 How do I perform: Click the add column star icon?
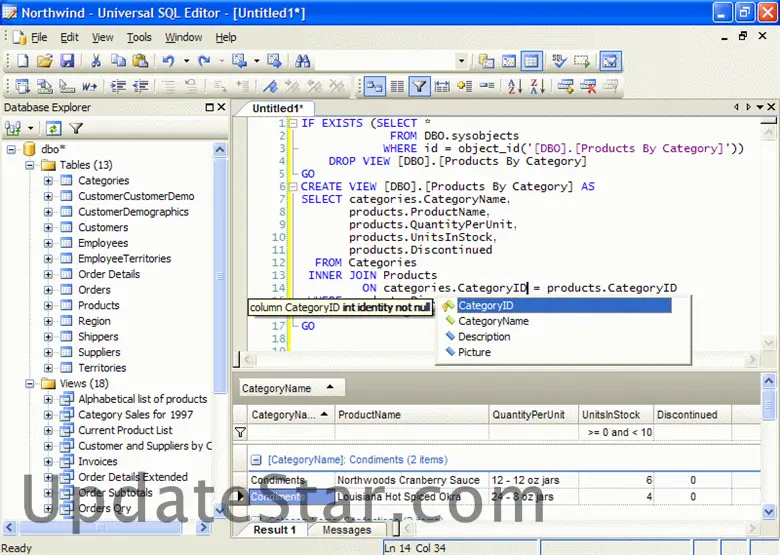(x=465, y=87)
